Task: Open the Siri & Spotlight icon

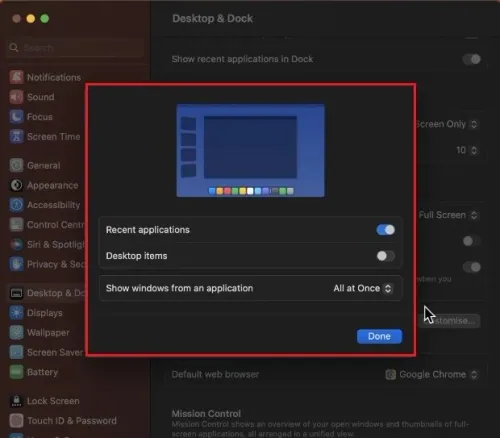Action: (x=16, y=244)
